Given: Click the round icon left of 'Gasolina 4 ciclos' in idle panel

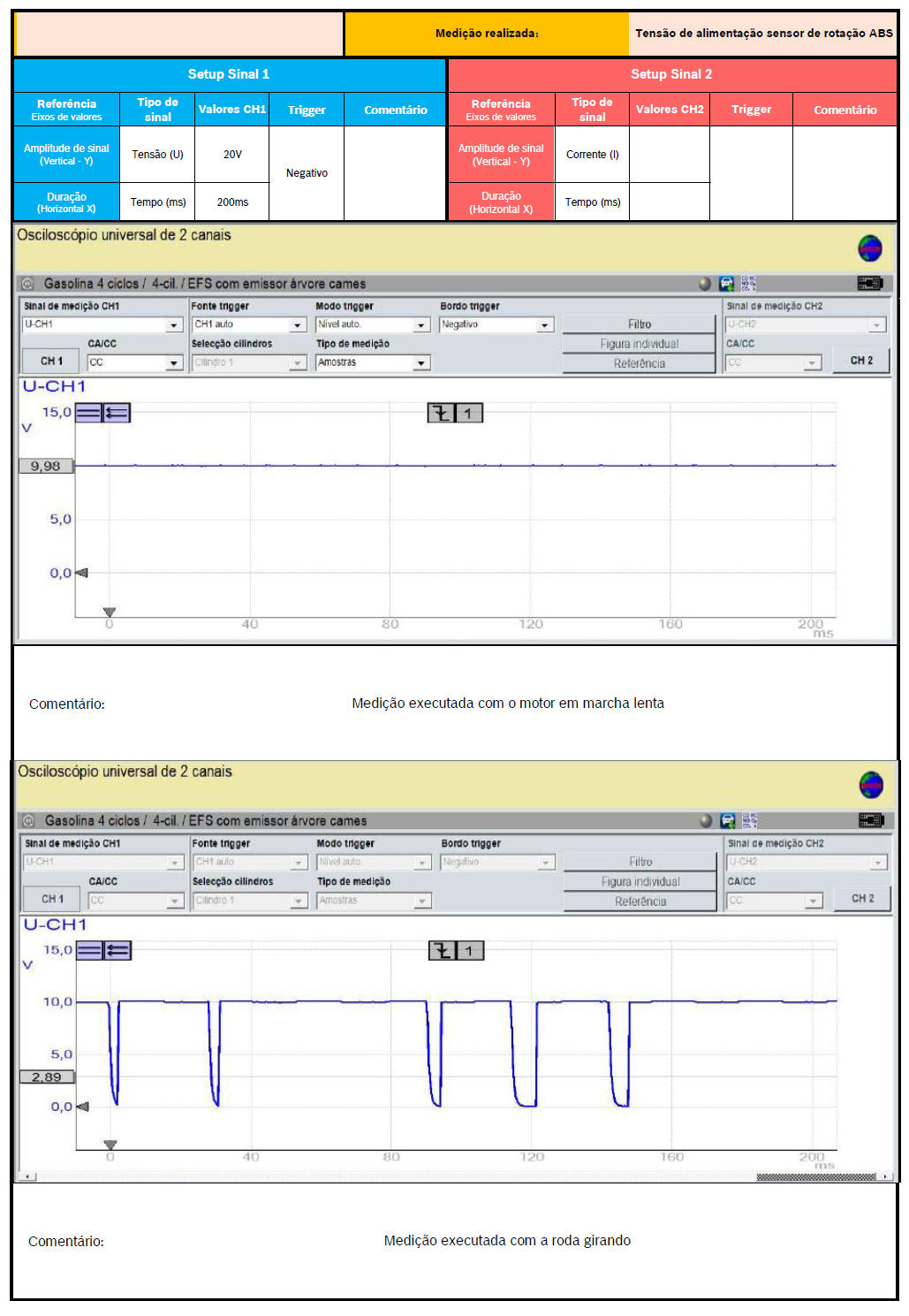Looking at the screenshot, I should click(x=27, y=284).
